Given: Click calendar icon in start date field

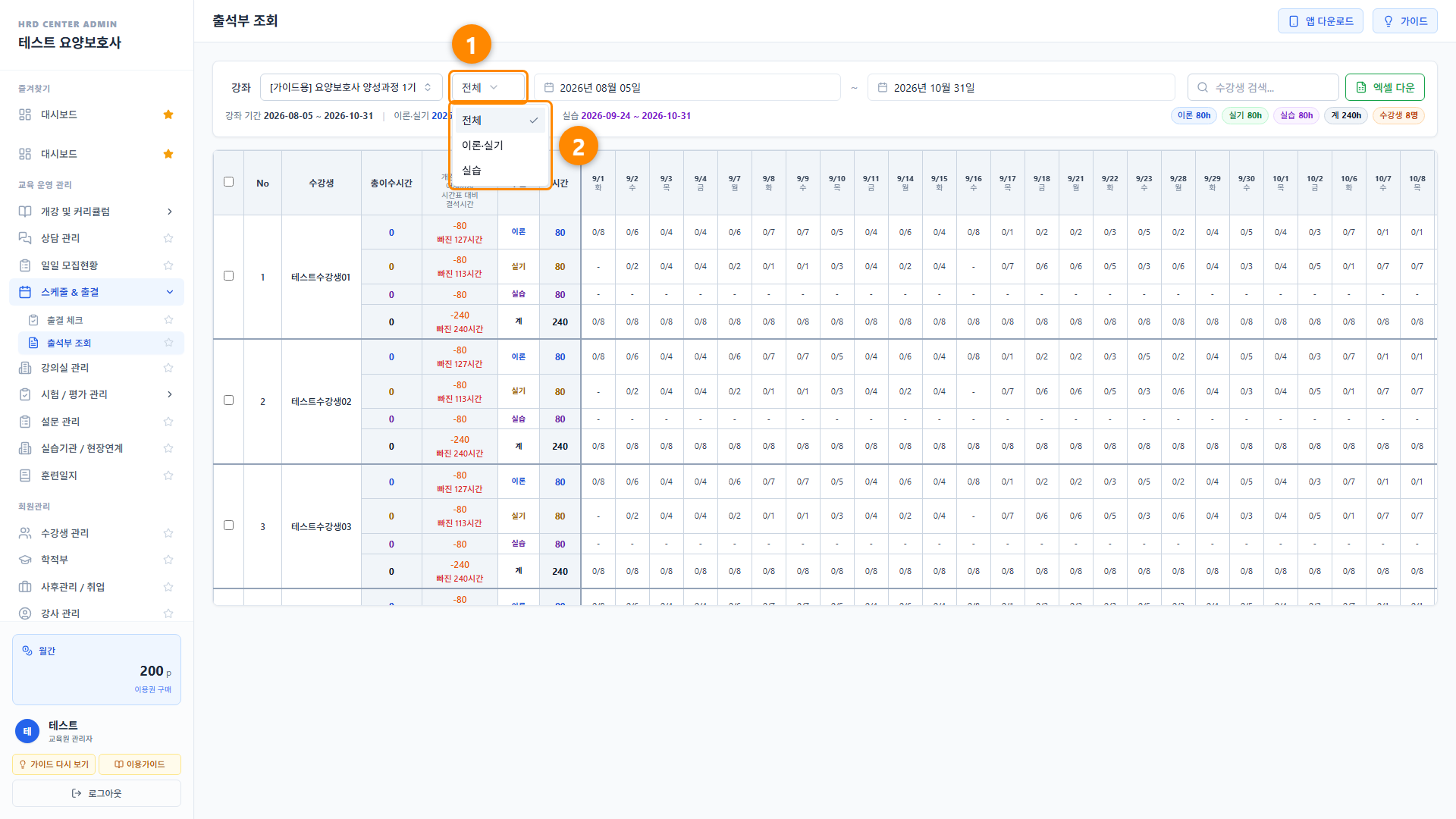Looking at the screenshot, I should pyautogui.click(x=549, y=88).
